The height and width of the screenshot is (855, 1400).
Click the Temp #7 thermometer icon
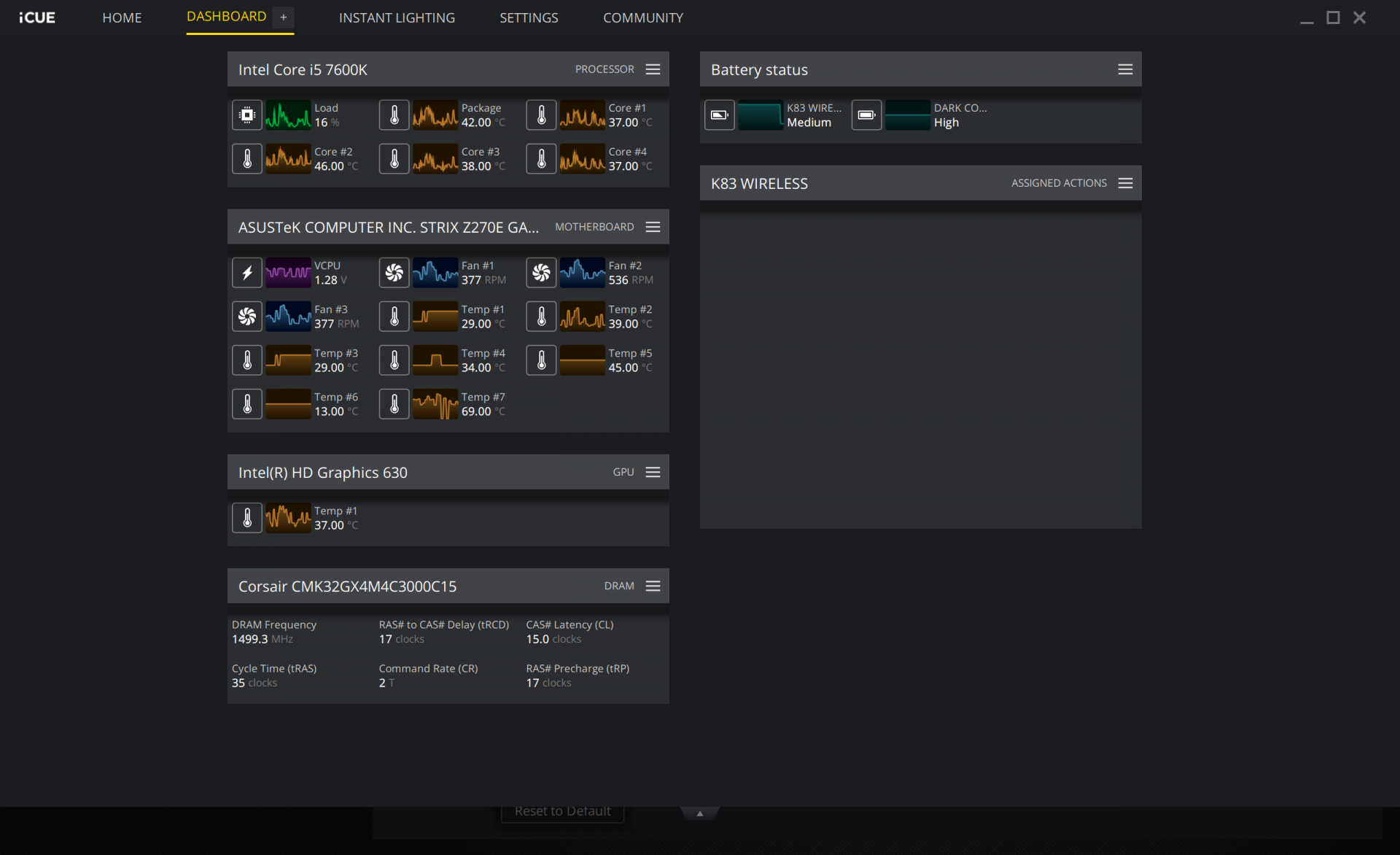[x=394, y=404]
